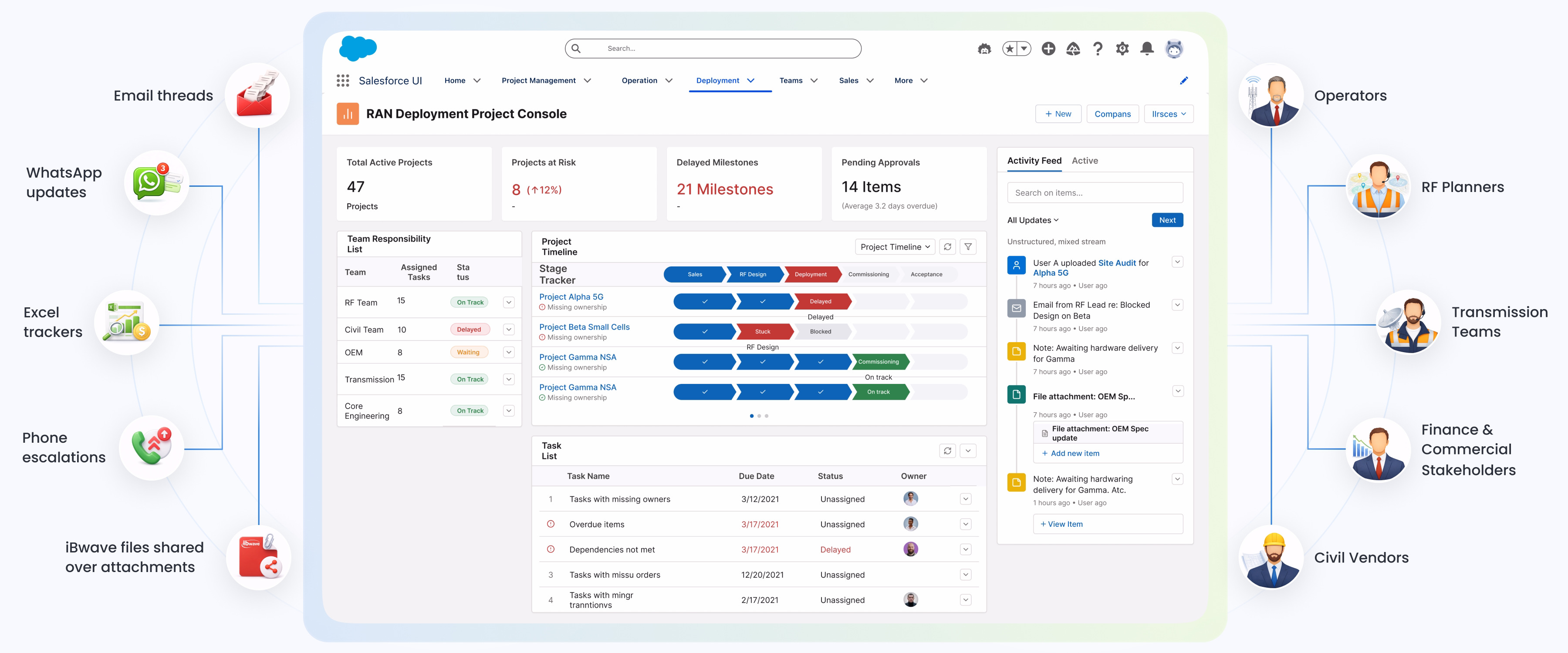This screenshot has height=653, width=1568.
Task: Click the Astro mascot icon in header
Action: (984, 49)
